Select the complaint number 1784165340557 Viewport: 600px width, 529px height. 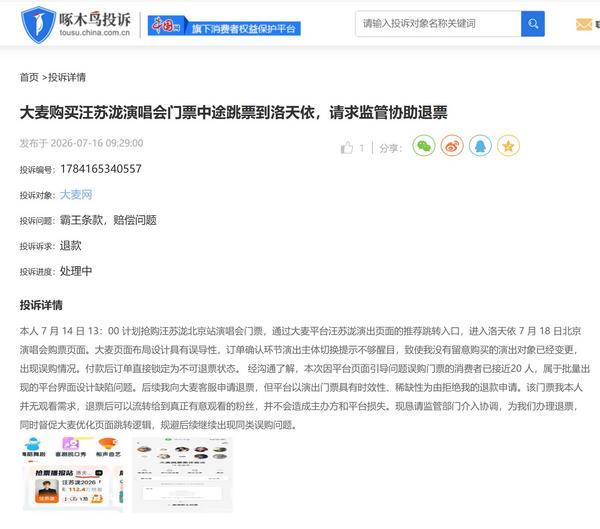pos(101,169)
